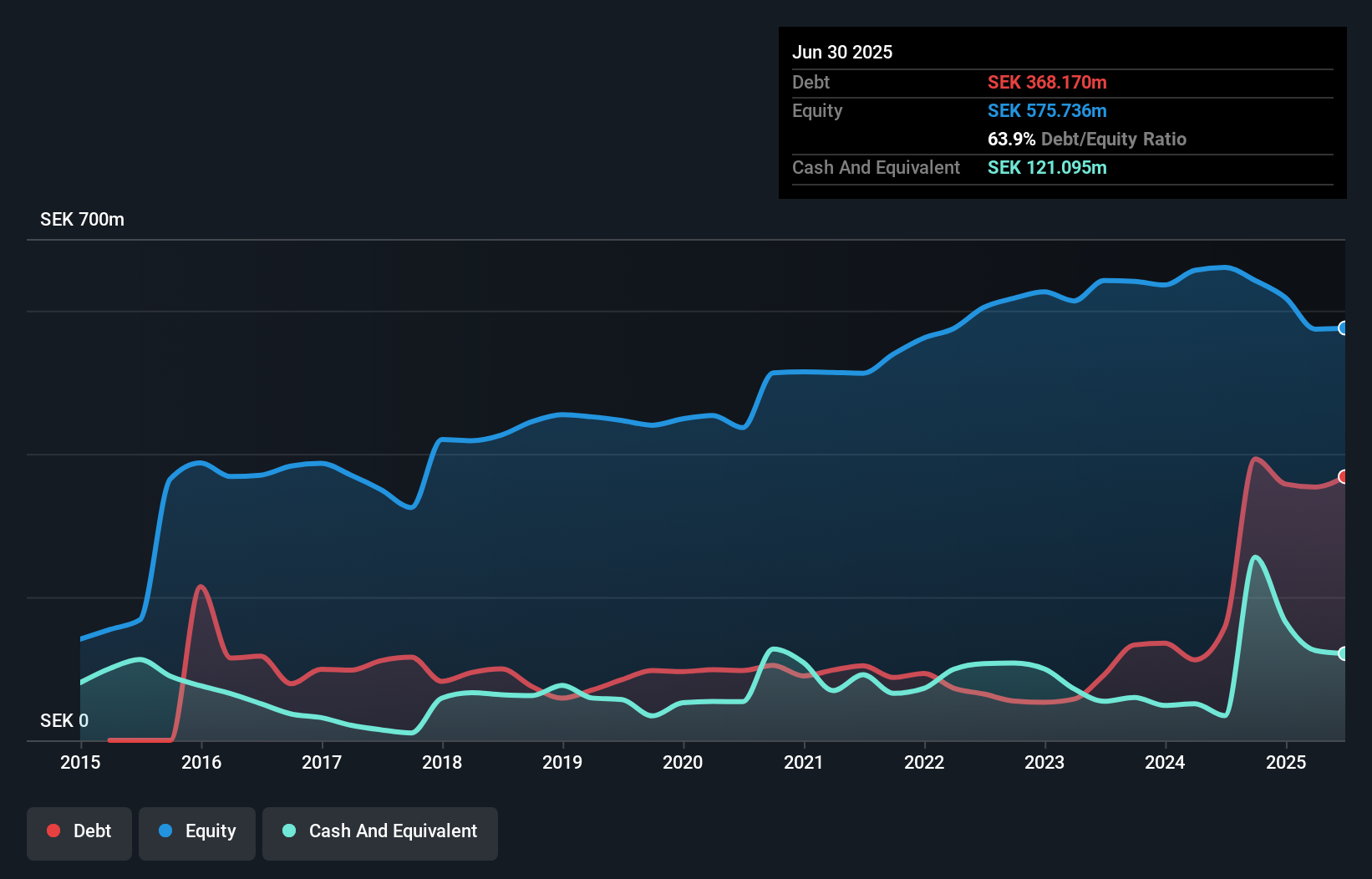Viewport: 1372px width, 879px height.
Task: Toggle the Cash And Equivalent series visibility
Action: (379, 832)
